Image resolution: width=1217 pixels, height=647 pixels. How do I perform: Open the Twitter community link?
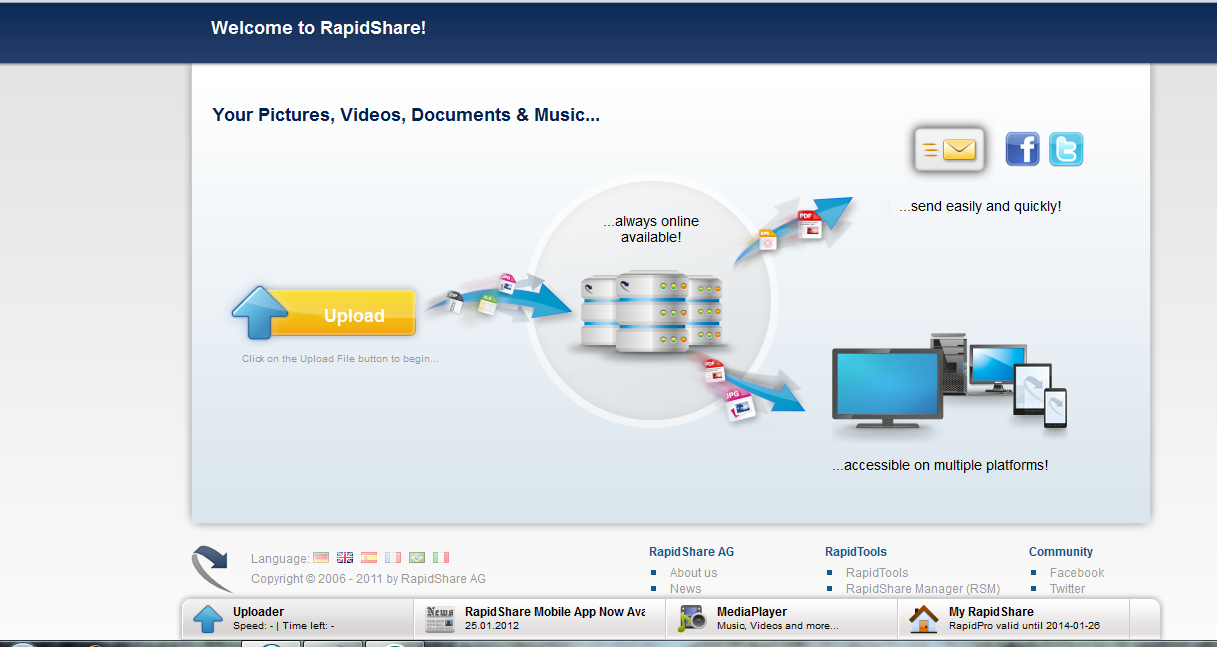click(x=1067, y=589)
